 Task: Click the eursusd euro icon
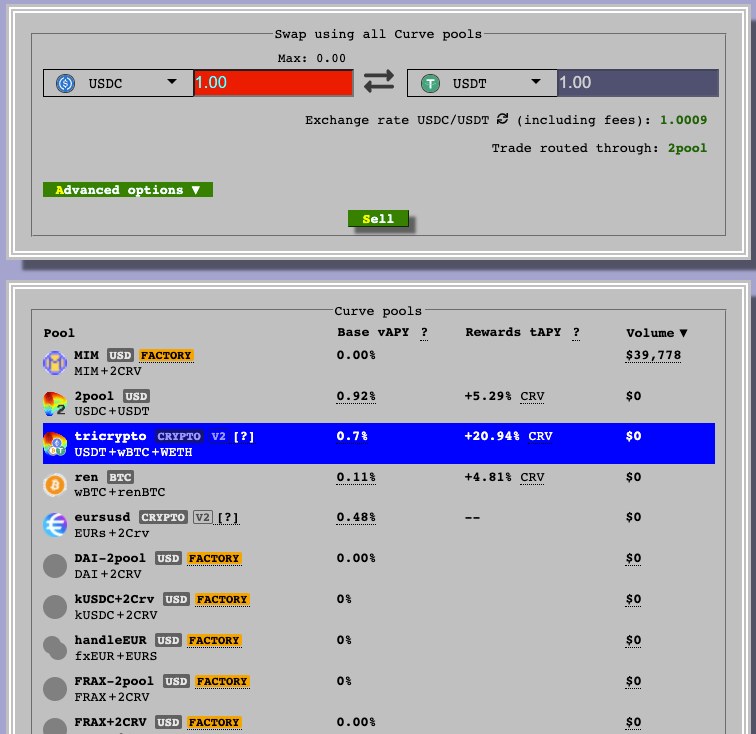55,525
